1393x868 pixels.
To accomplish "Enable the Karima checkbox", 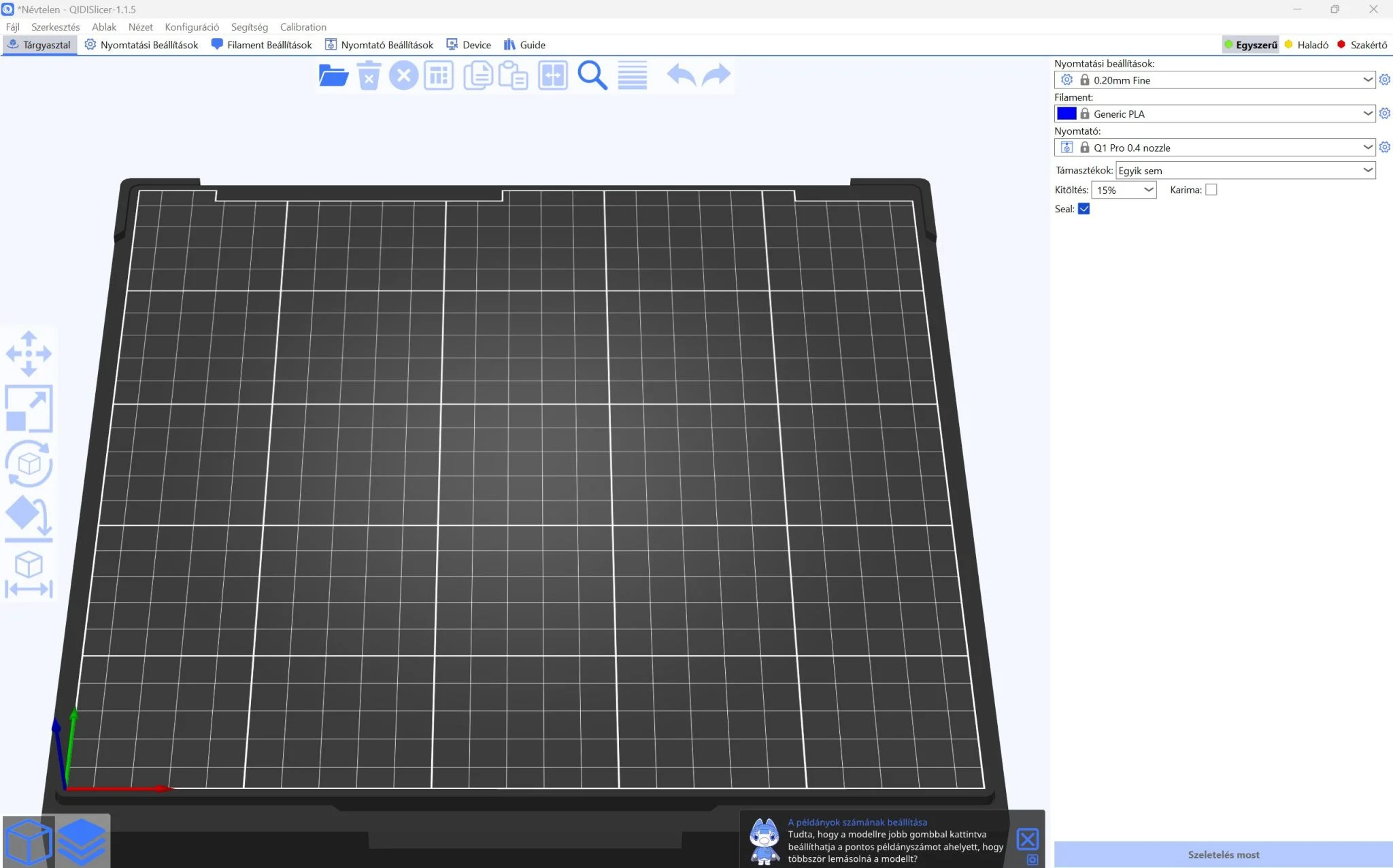I will (x=1211, y=190).
